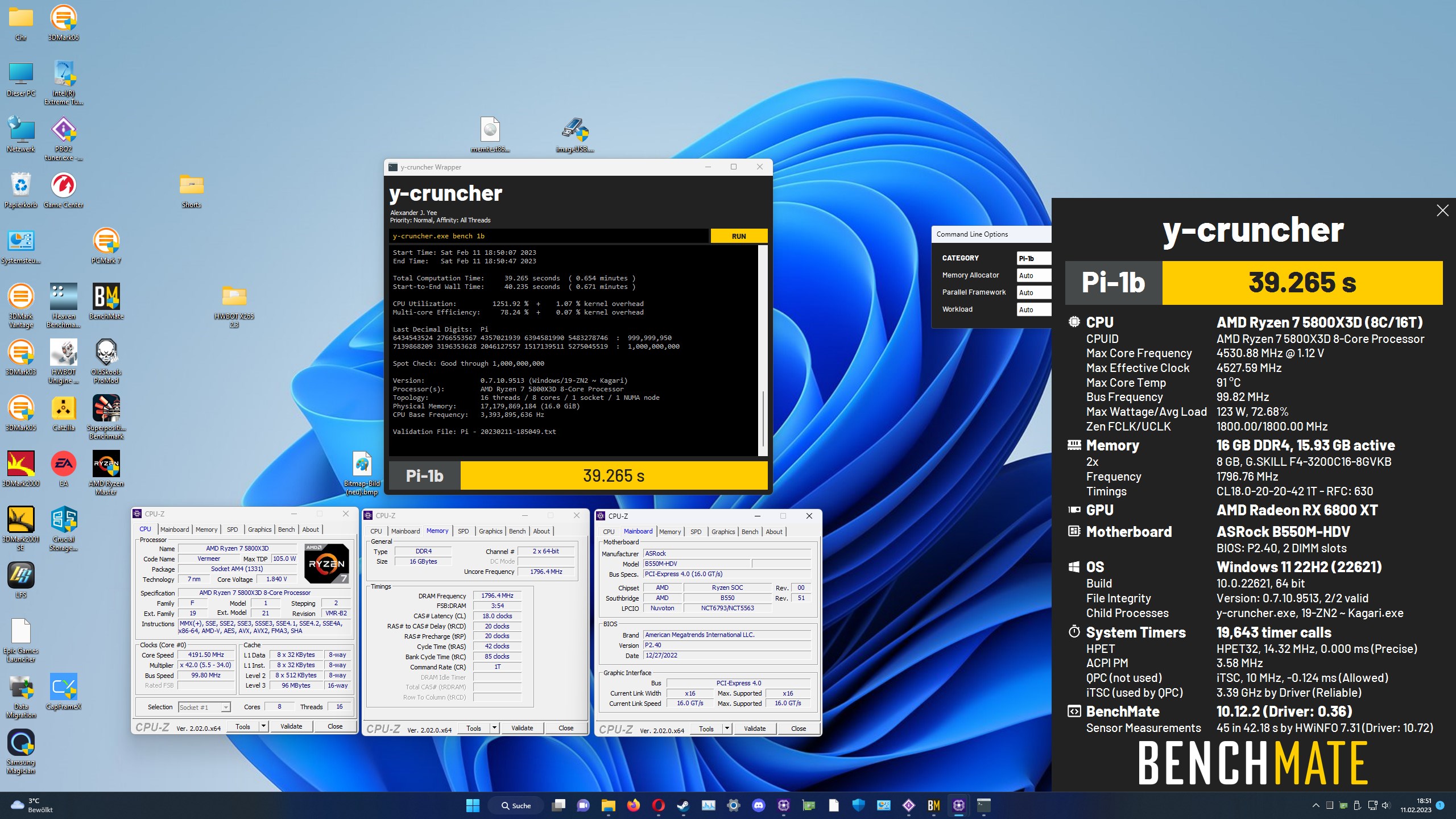Click the yellow RUN button in y-cruncher
This screenshot has height=819, width=1456.
click(x=739, y=236)
